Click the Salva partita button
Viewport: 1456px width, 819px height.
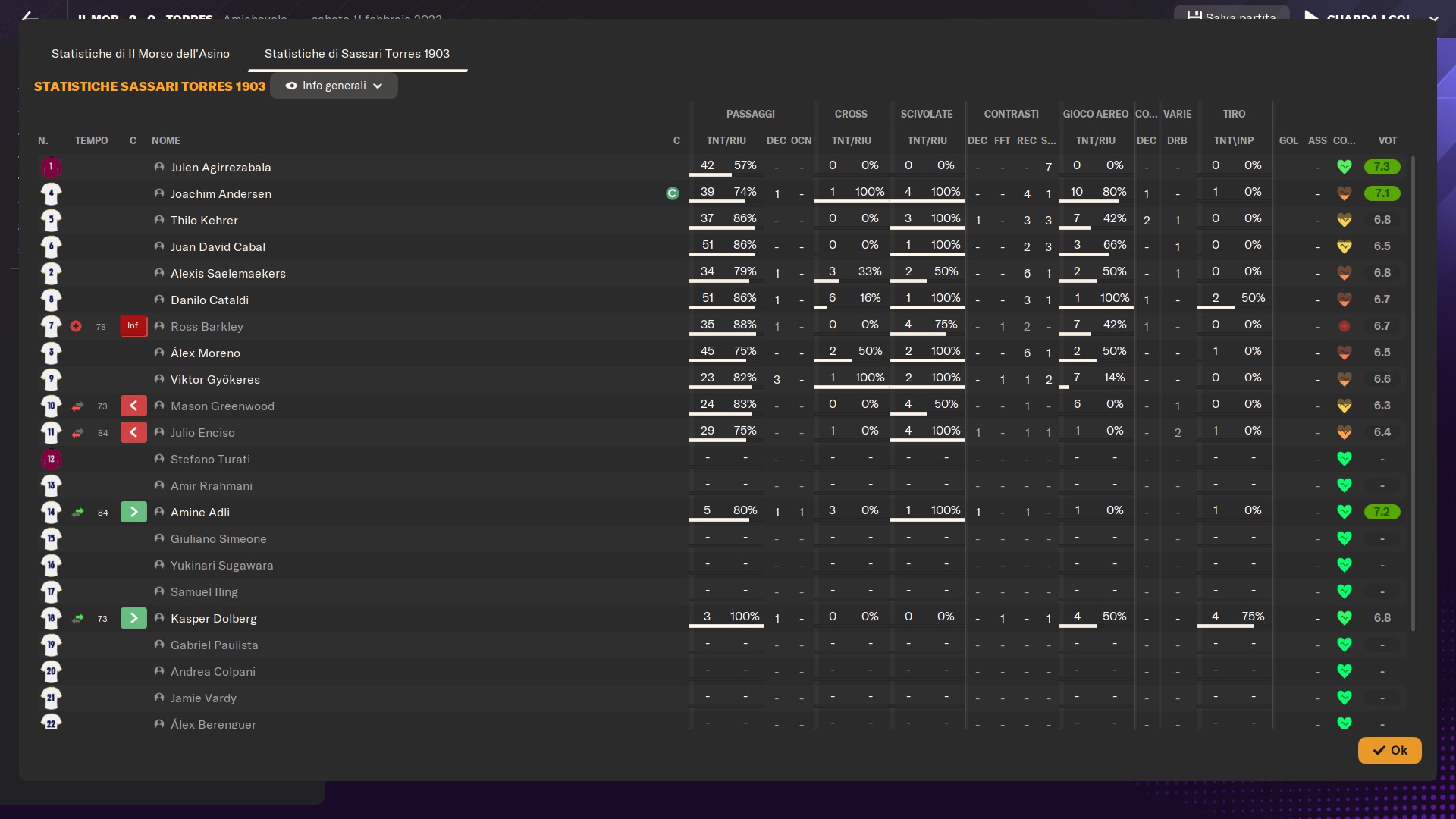pyautogui.click(x=1231, y=15)
